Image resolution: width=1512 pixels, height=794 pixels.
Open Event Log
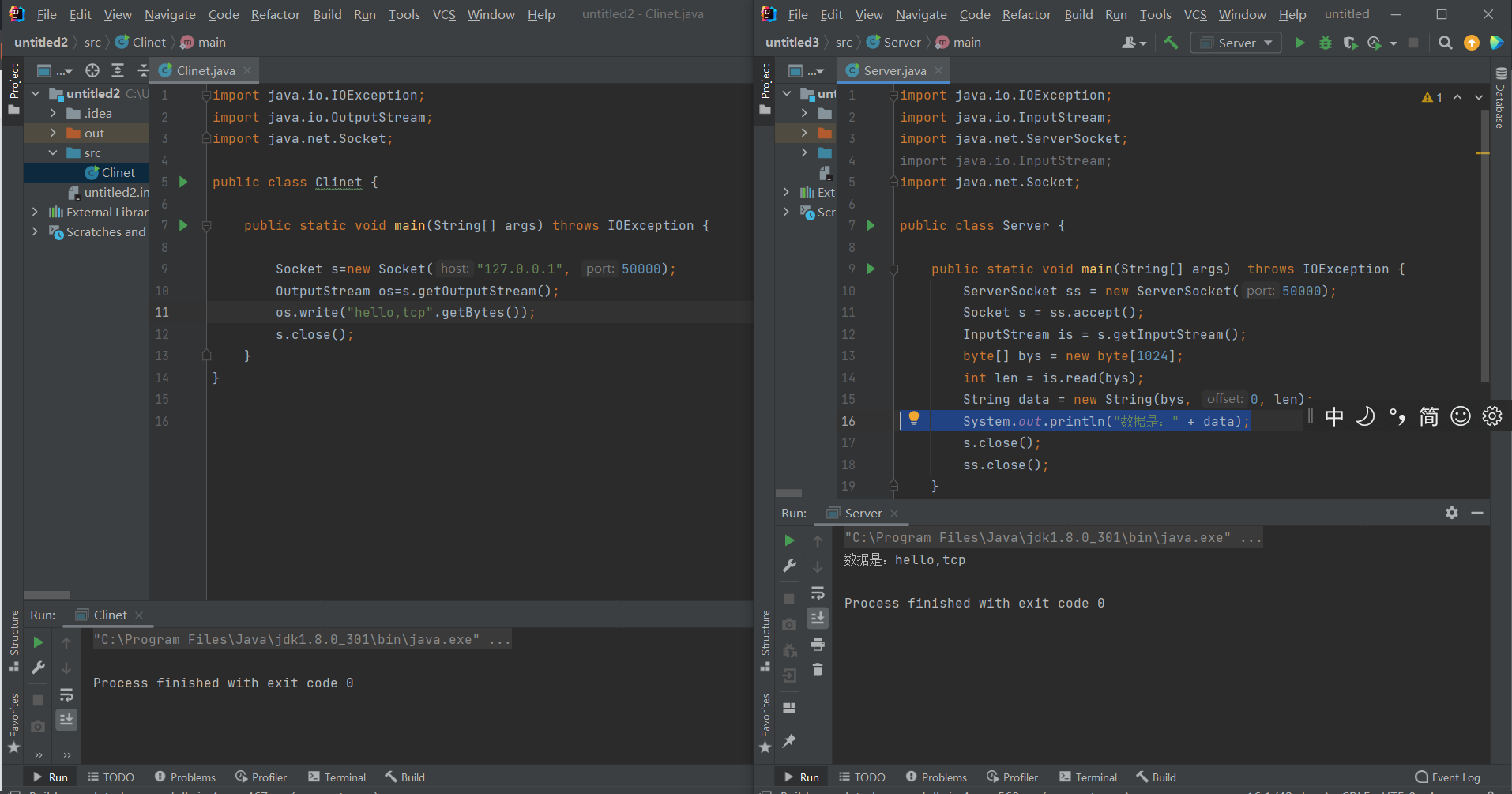pyautogui.click(x=1447, y=777)
